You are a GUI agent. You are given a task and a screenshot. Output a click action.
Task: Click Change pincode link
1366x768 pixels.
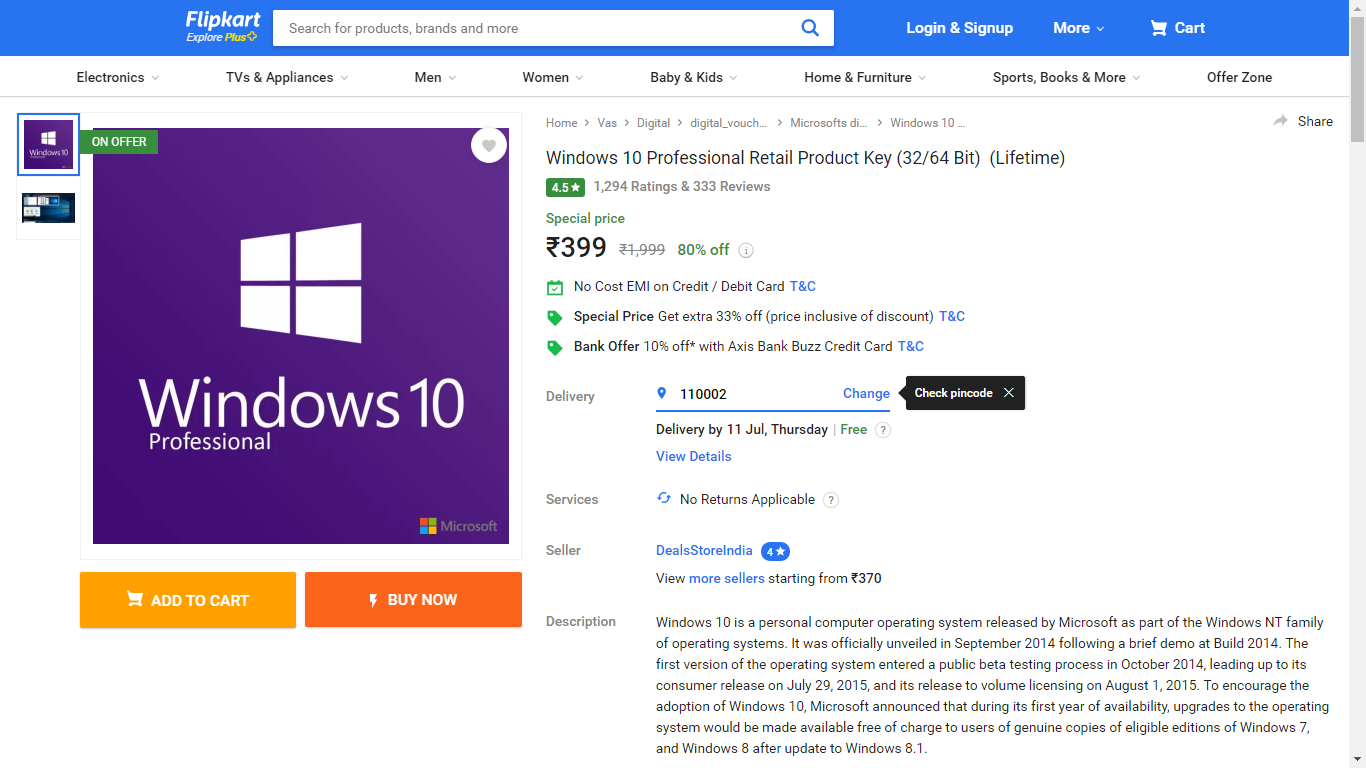click(866, 393)
